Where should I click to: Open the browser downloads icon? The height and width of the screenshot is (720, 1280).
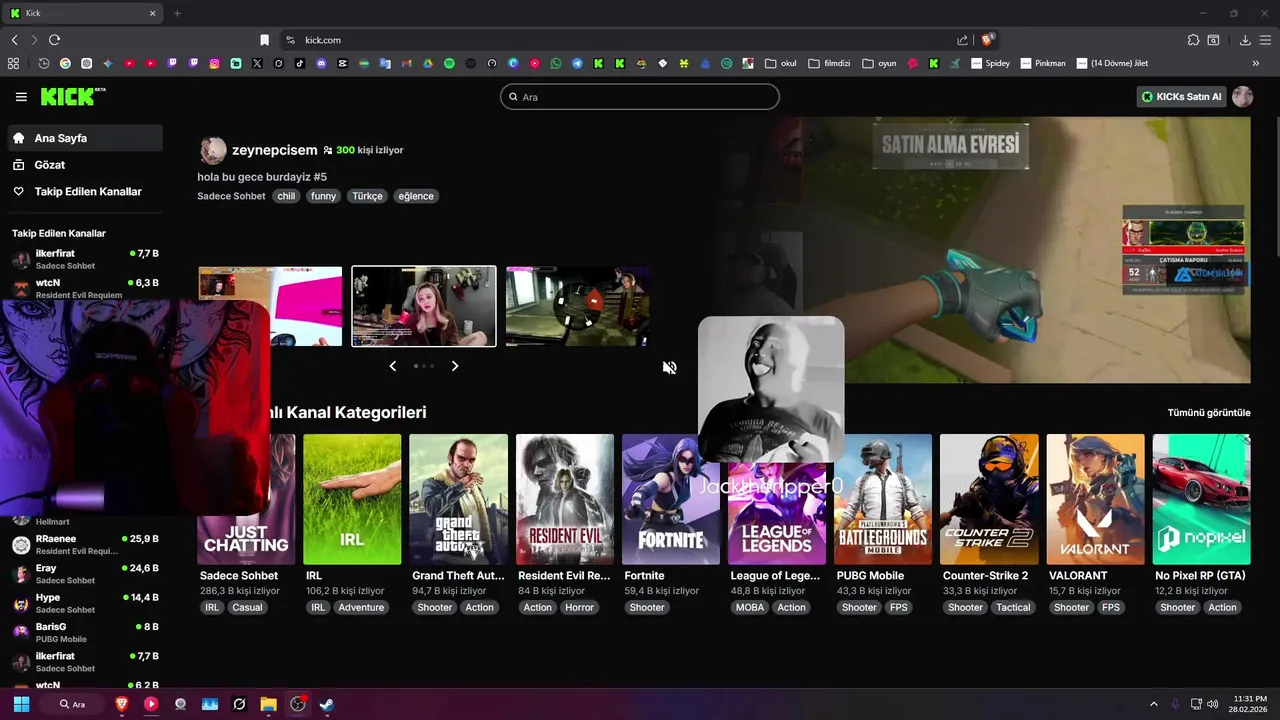(1245, 40)
